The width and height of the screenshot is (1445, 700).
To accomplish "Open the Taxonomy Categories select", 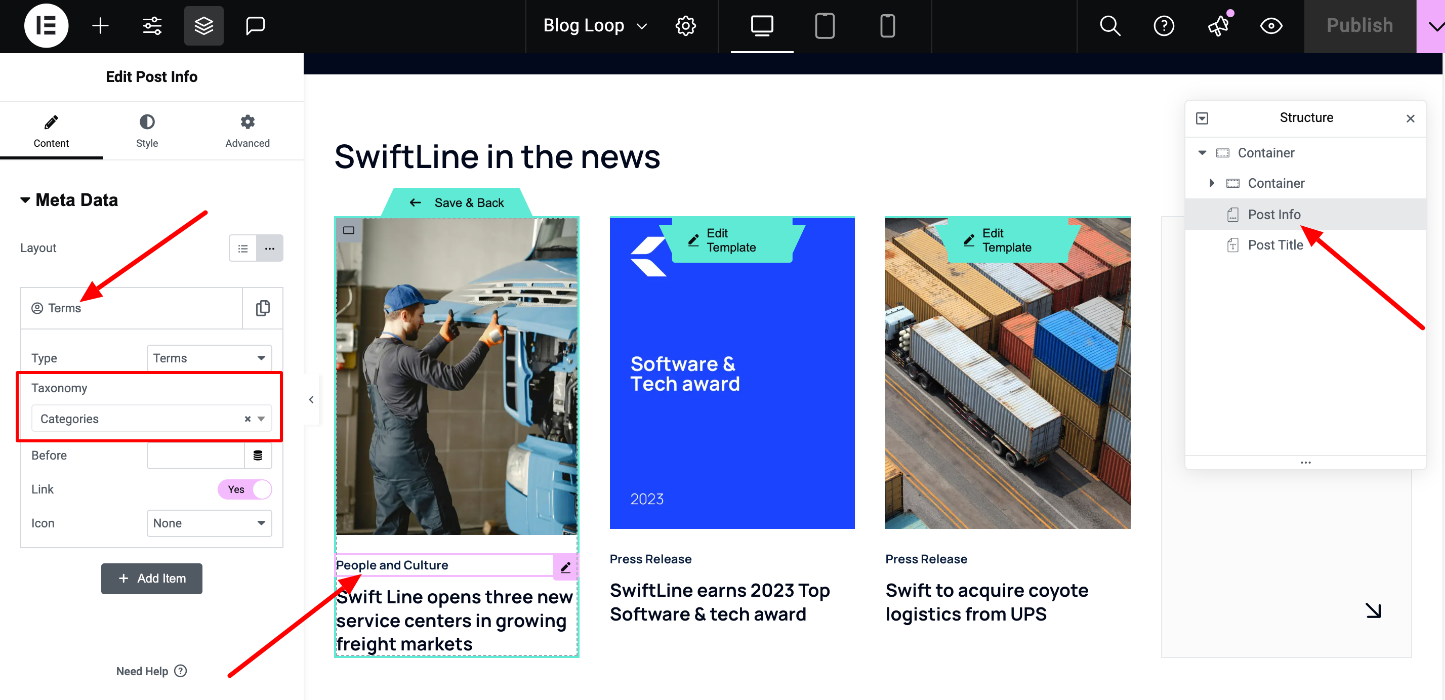I will point(151,419).
